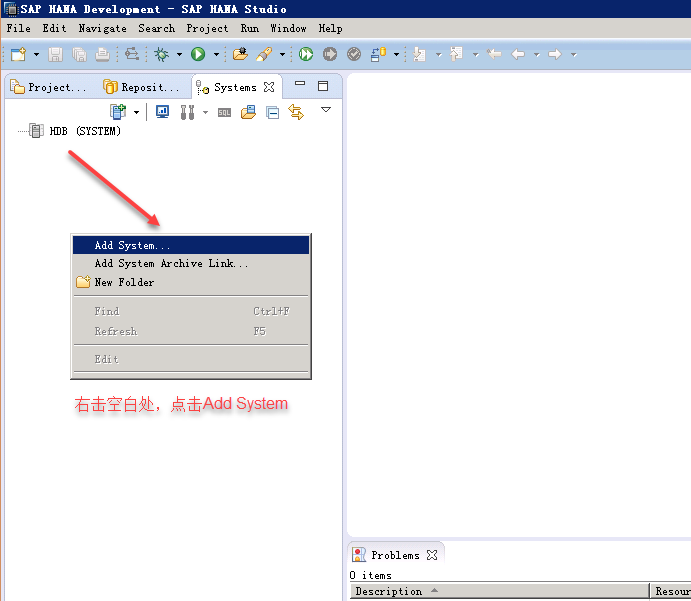The height and width of the screenshot is (601, 691).
Task: Click the Save disk icon
Action: 56,55
